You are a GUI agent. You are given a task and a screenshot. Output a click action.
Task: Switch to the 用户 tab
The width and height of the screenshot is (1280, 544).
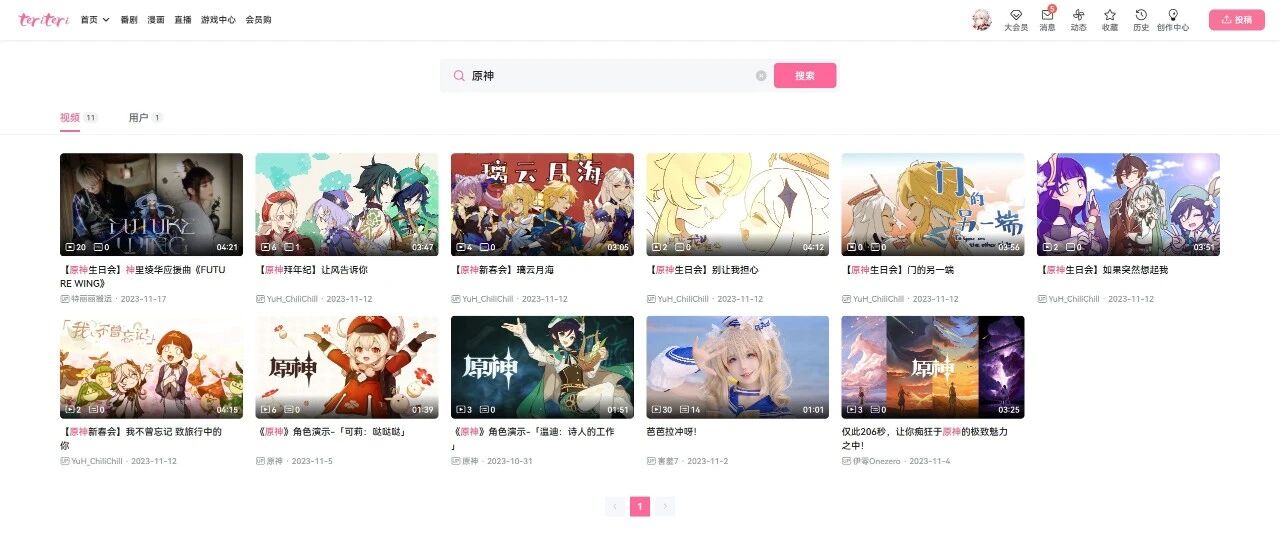coord(138,118)
